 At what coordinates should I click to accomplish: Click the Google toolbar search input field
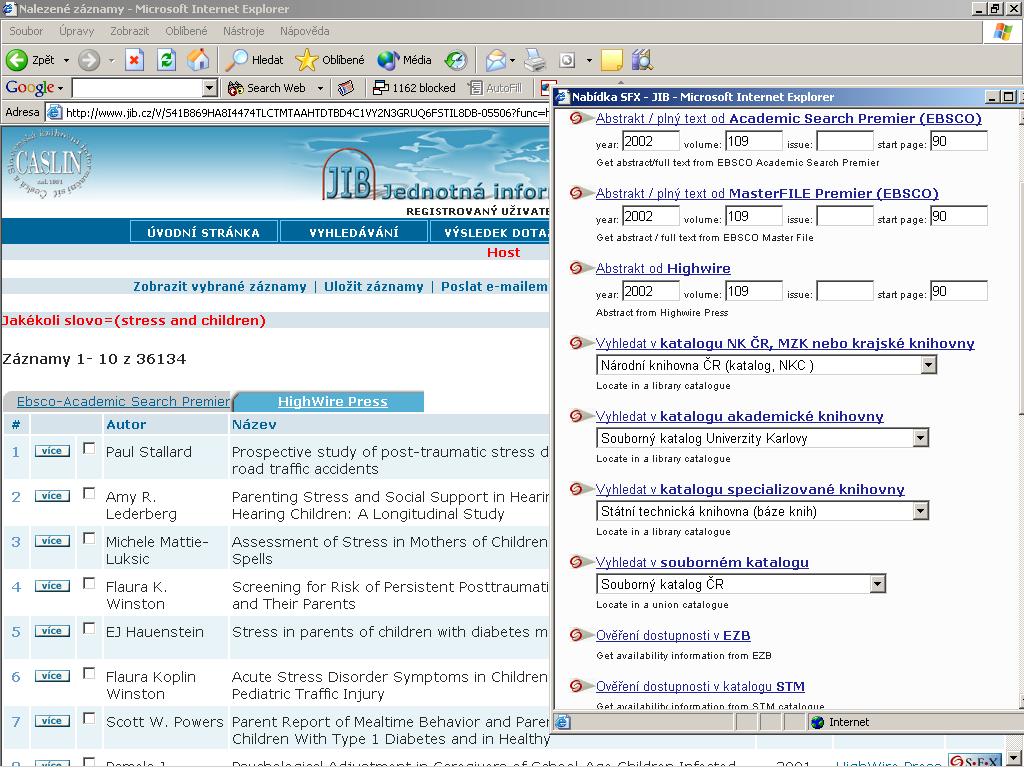click(x=137, y=88)
